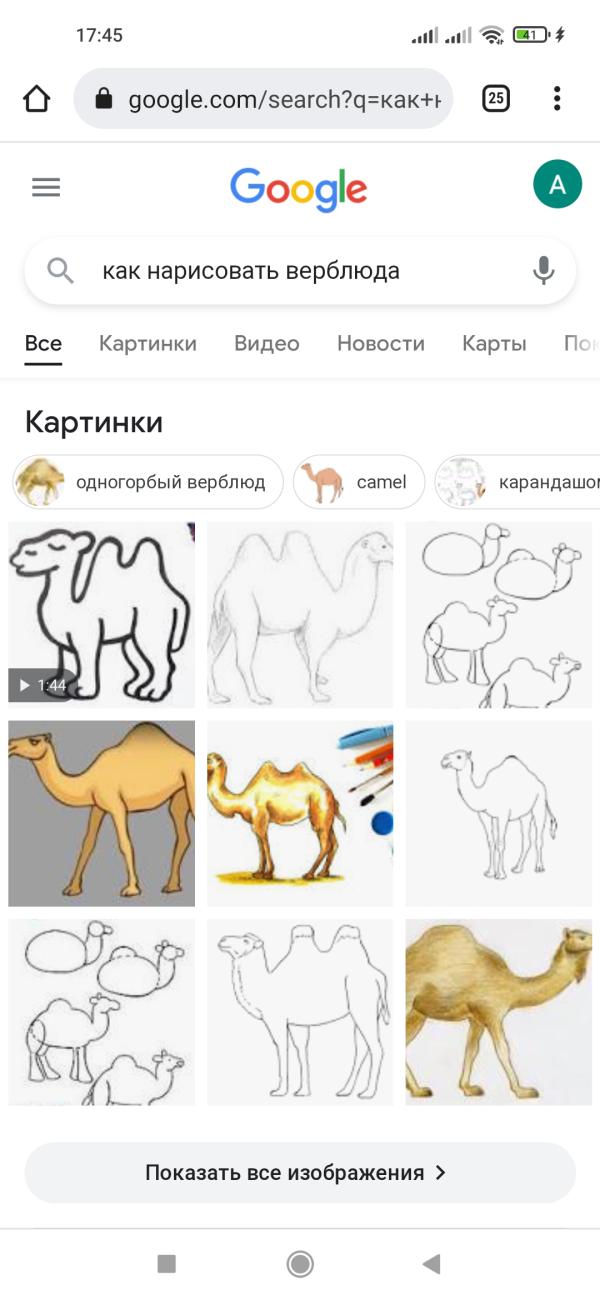This screenshot has width=600, height=1299.
Task: Tap the Android home circle button
Action: (x=300, y=1264)
